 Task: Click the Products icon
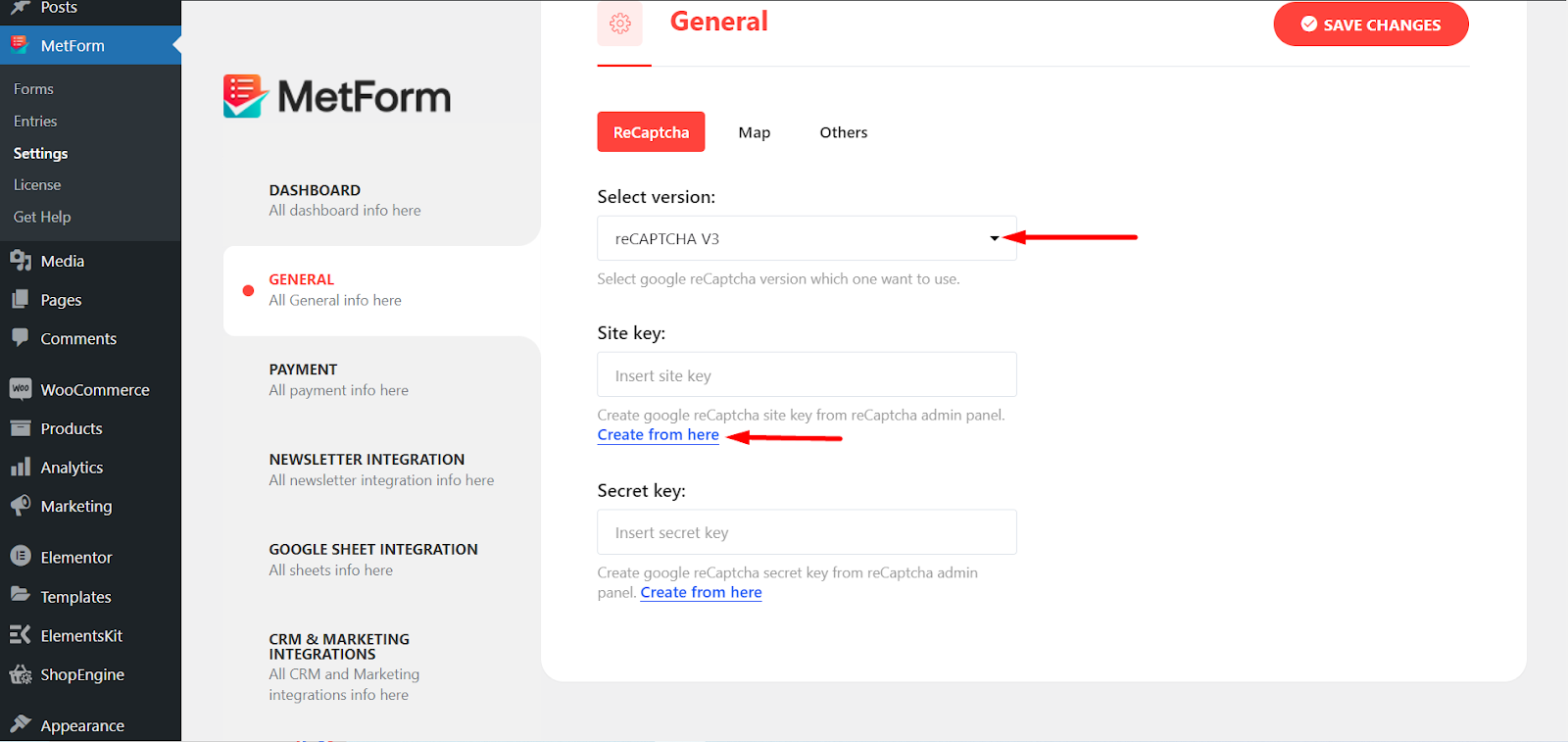click(21, 427)
